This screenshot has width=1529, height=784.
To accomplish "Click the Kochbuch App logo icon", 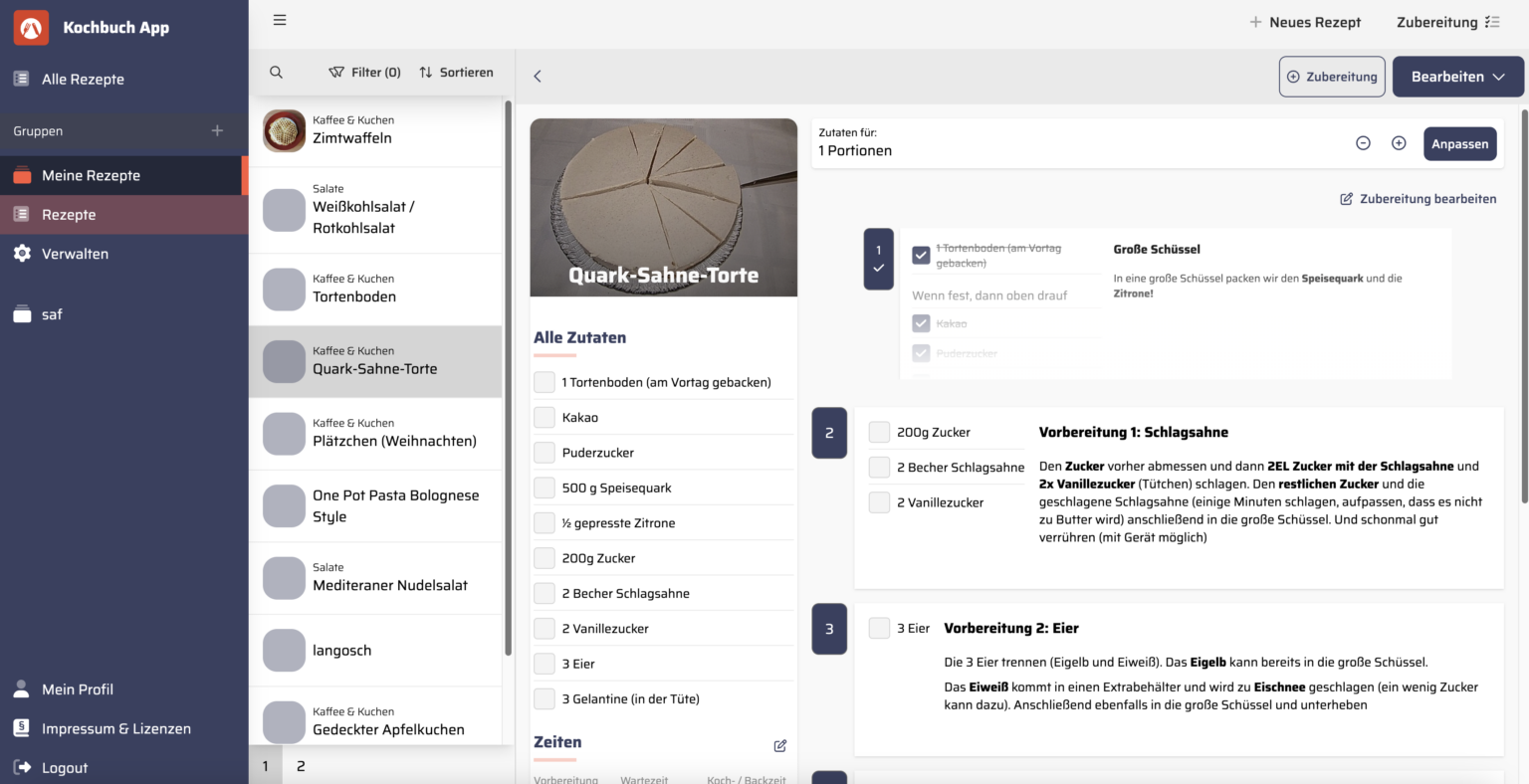I will [x=31, y=28].
